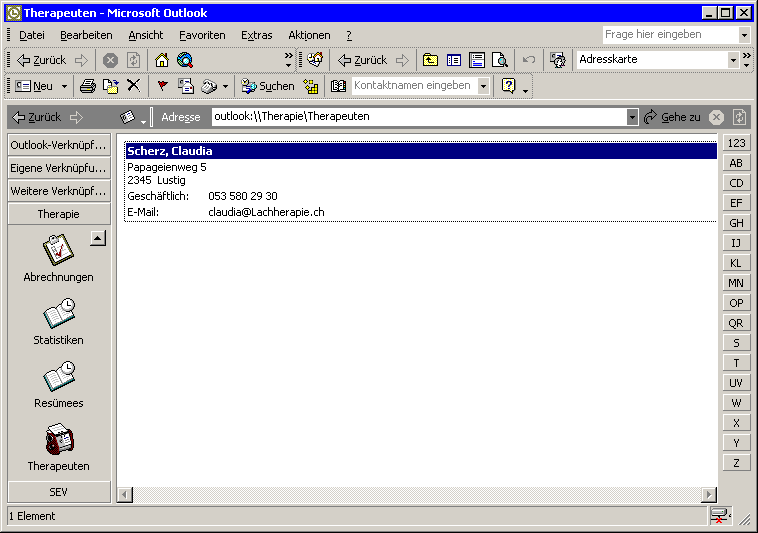Open the Frage hier eingeben dropdown arrow
Image resolution: width=758 pixels, height=533 pixels.
coord(744,35)
